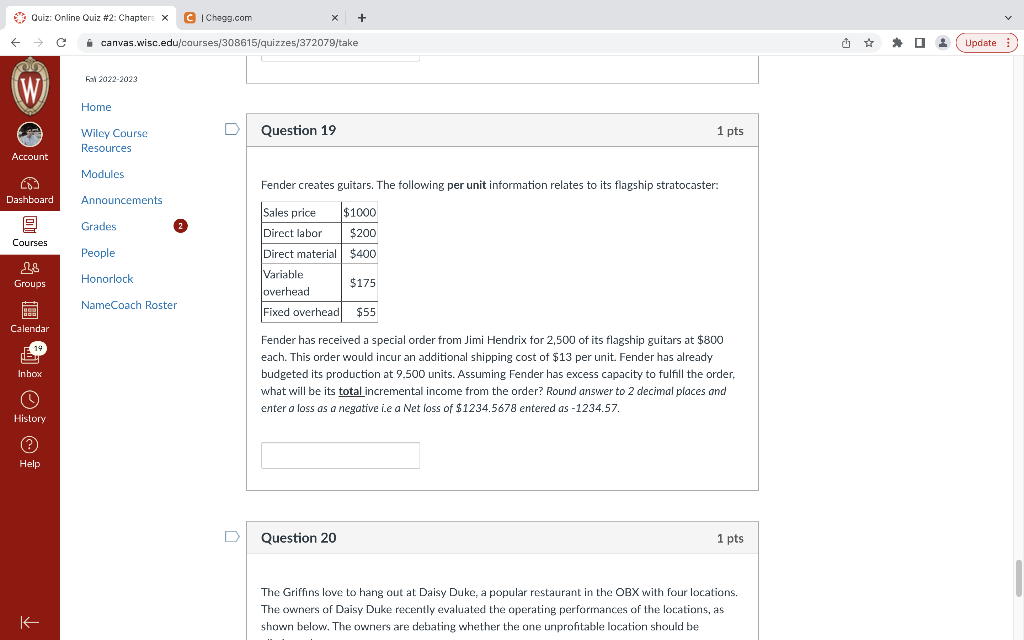Go back using browser back arrow
This screenshot has width=1024, height=640.
(x=16, y=42)
